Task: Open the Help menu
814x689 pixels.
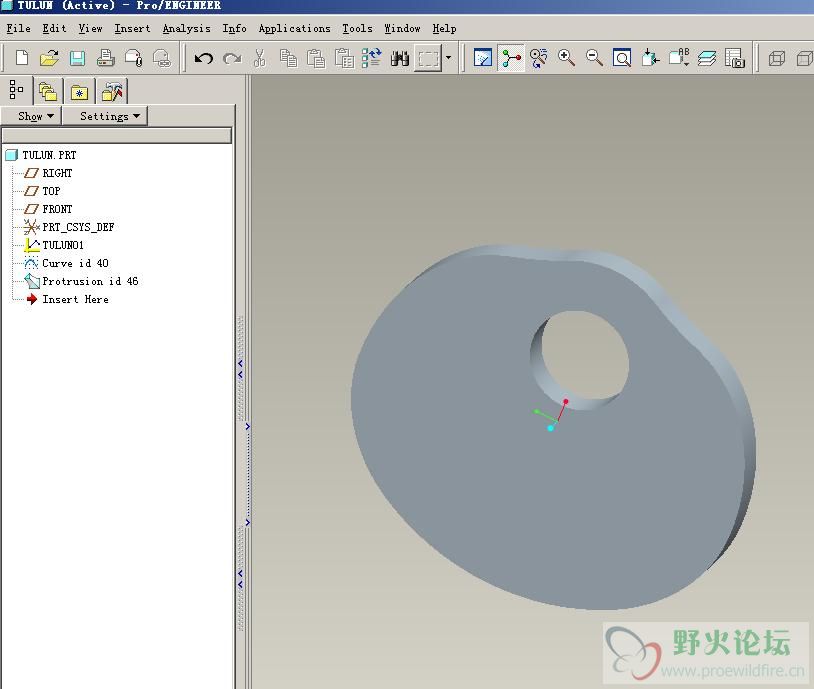Action: coord(444,29)
